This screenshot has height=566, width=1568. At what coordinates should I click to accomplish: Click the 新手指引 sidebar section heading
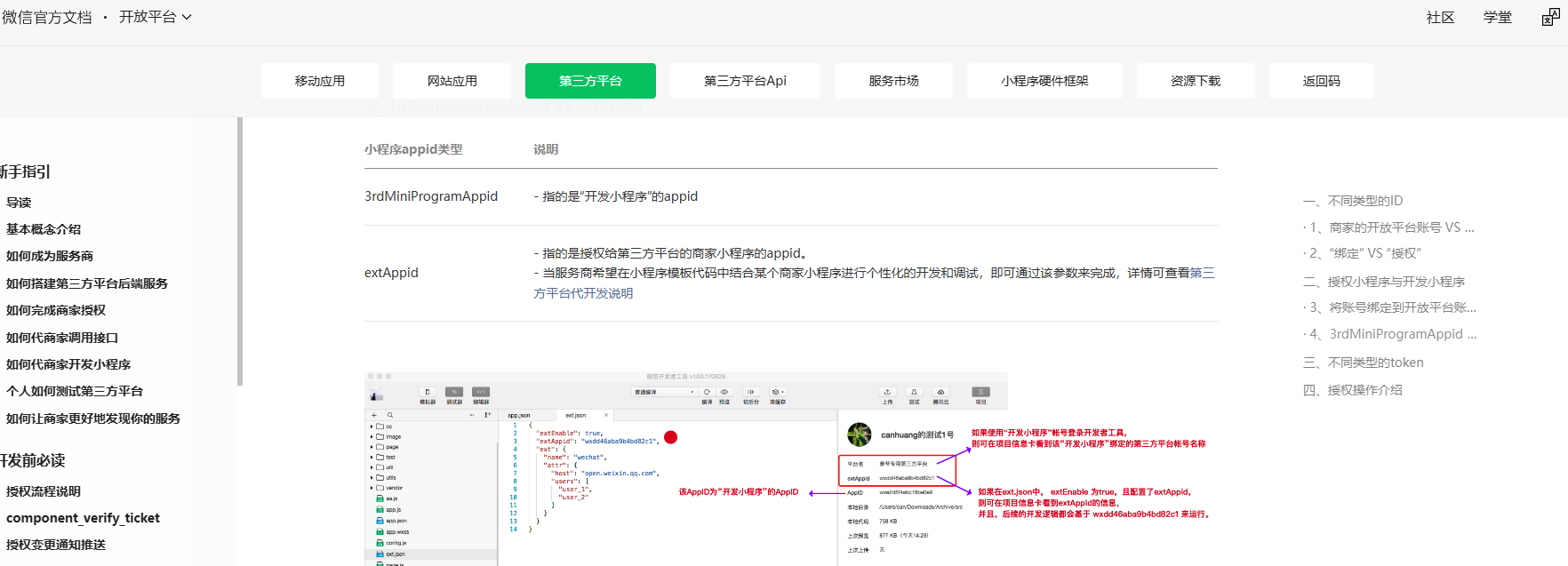[x=25, y=171]
